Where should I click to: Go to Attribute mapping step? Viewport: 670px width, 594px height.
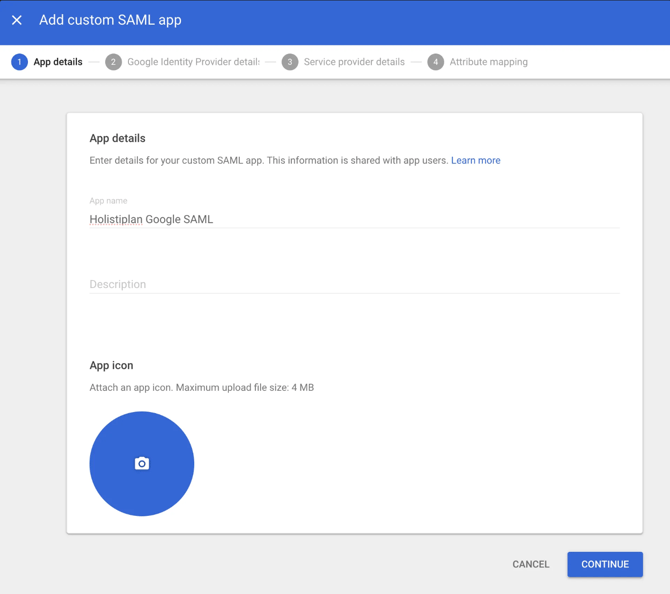click(488, 62)
